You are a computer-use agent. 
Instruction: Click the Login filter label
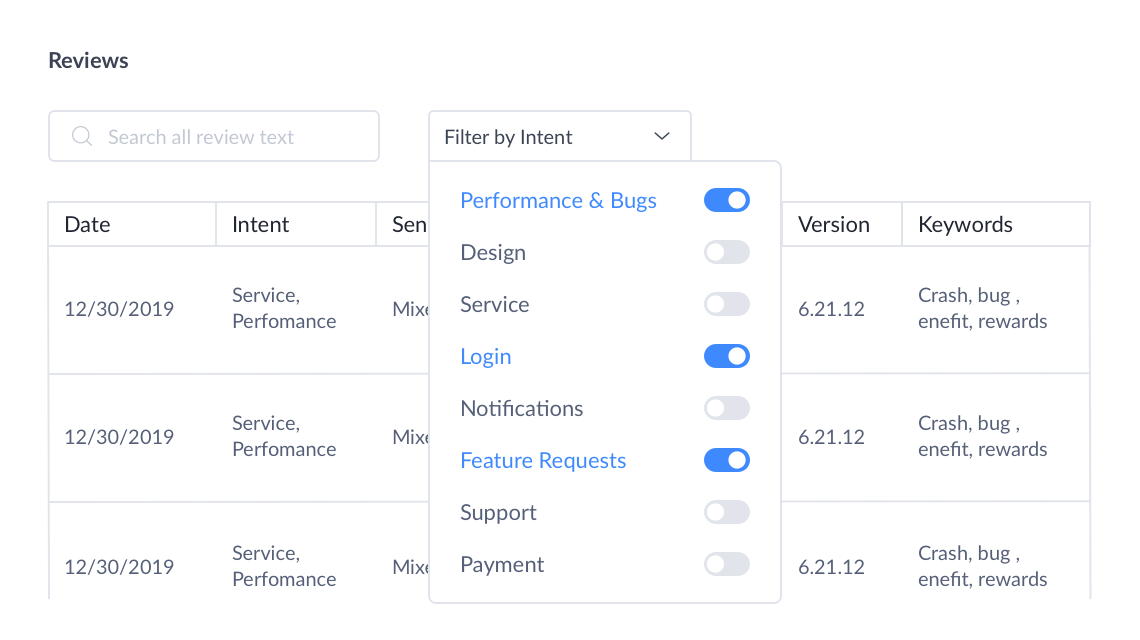coord(485,357)
